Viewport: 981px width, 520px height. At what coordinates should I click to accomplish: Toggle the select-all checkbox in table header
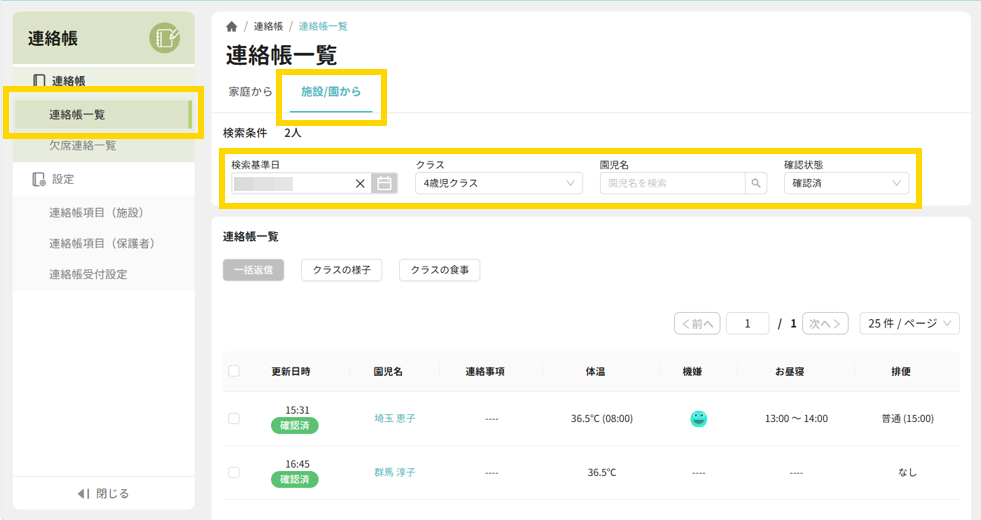[x=234, y=371]
